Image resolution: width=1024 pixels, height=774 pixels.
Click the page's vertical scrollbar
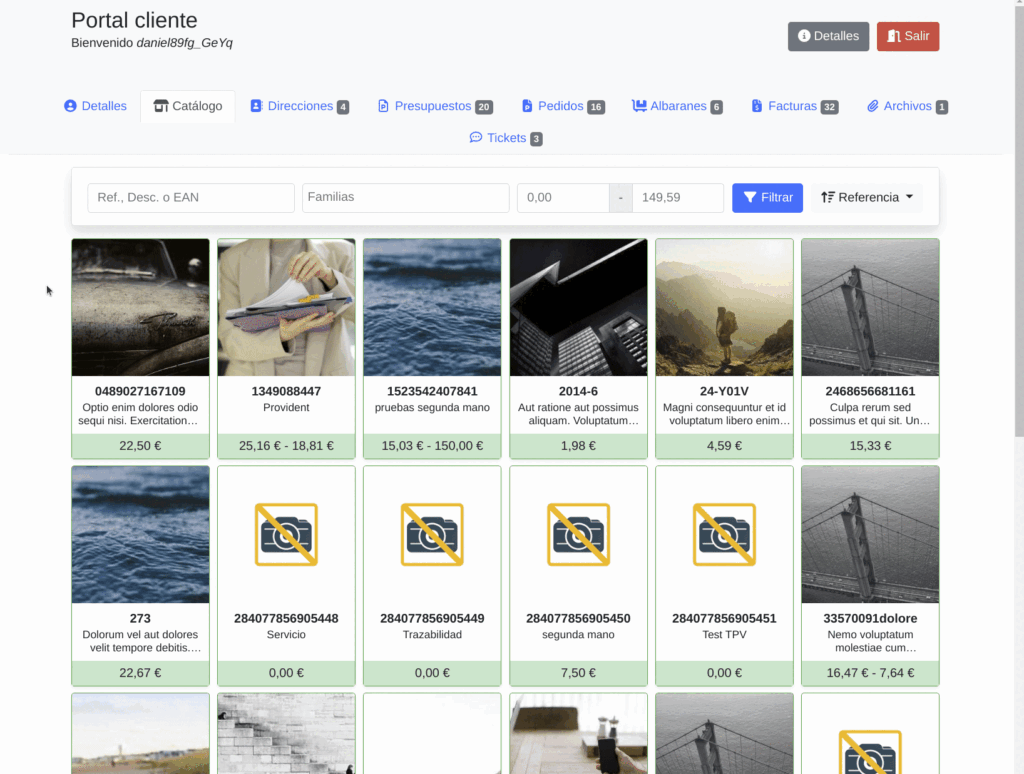pos(1018,220)
